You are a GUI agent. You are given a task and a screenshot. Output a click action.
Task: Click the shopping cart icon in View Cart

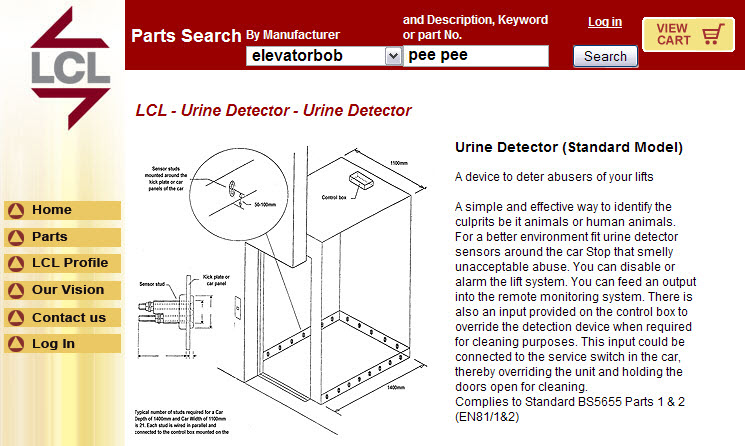(713, 34)
